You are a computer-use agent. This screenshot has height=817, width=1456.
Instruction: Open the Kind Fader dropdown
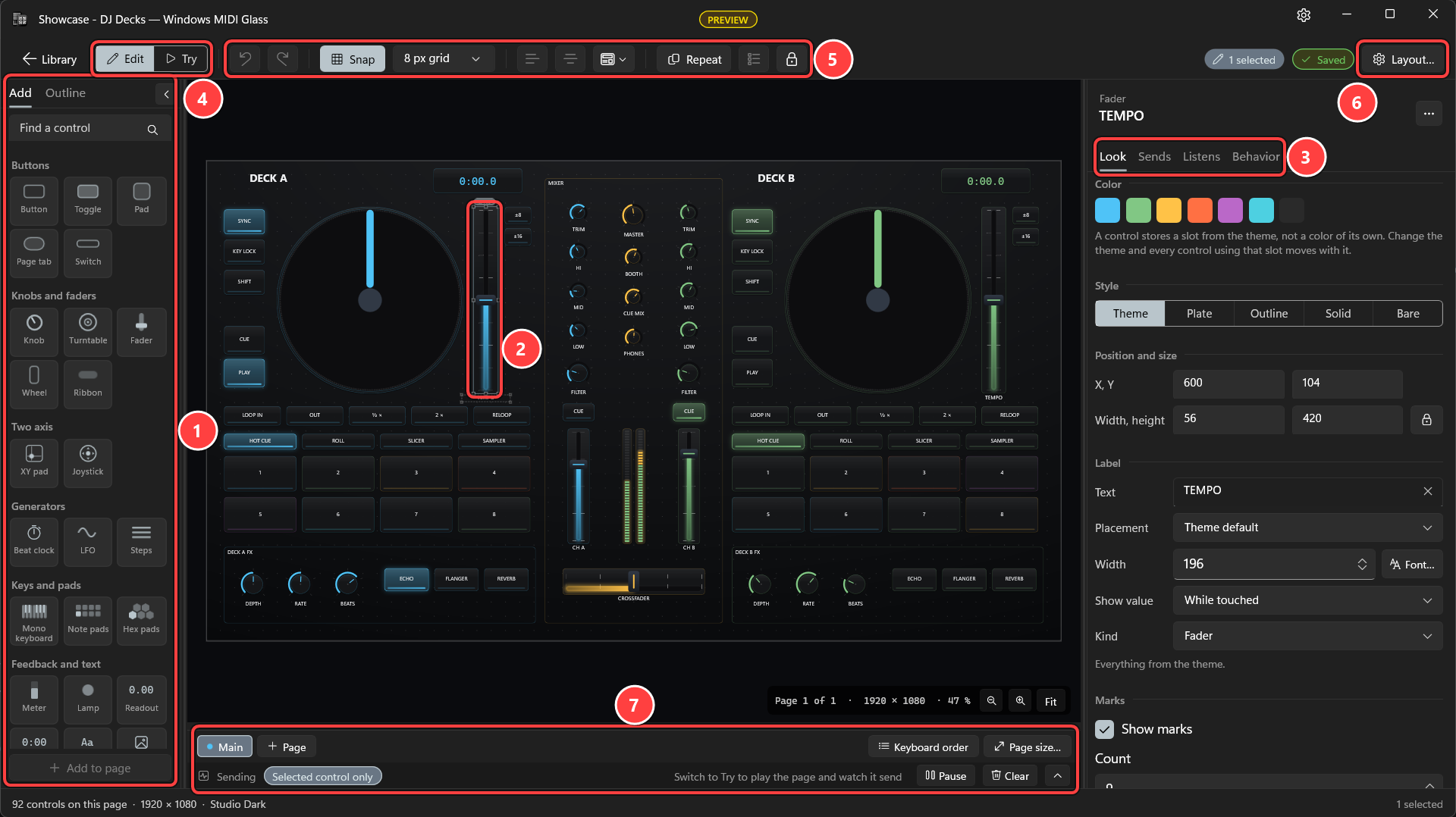point(1307,636)
